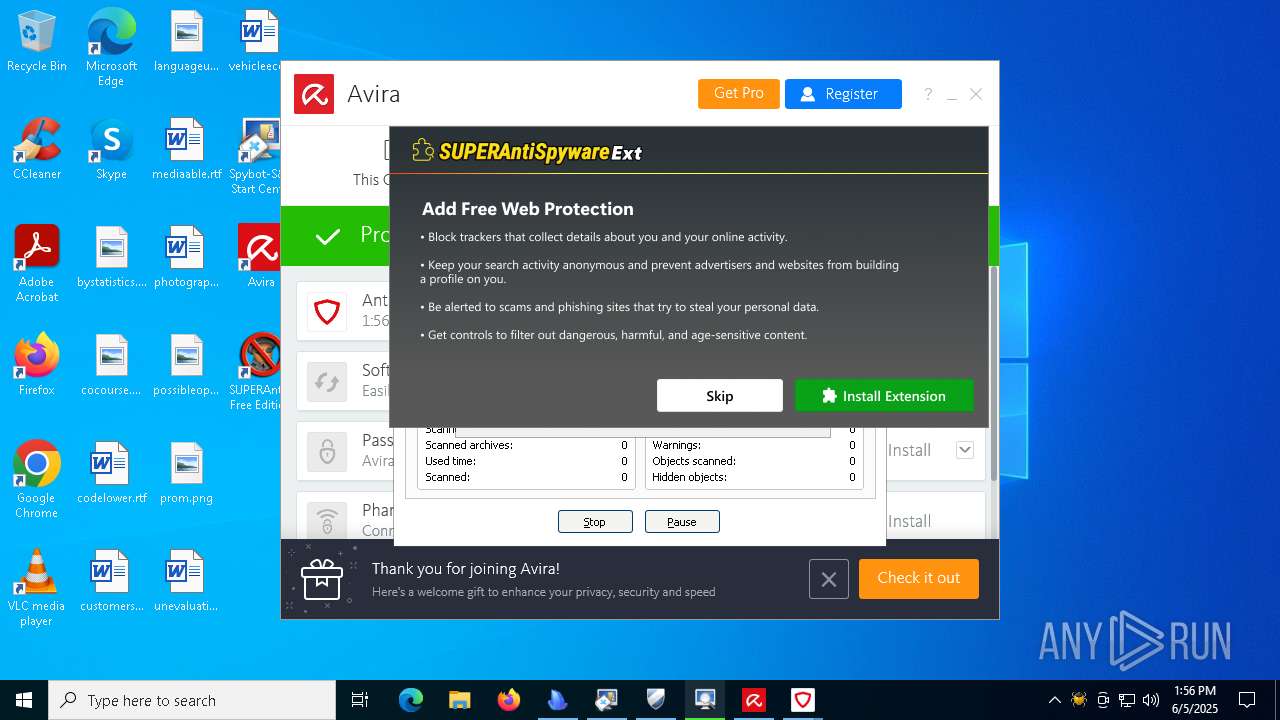Open network status tray icon
The width and height of the screenshot is (1280, 720).
1127,700
